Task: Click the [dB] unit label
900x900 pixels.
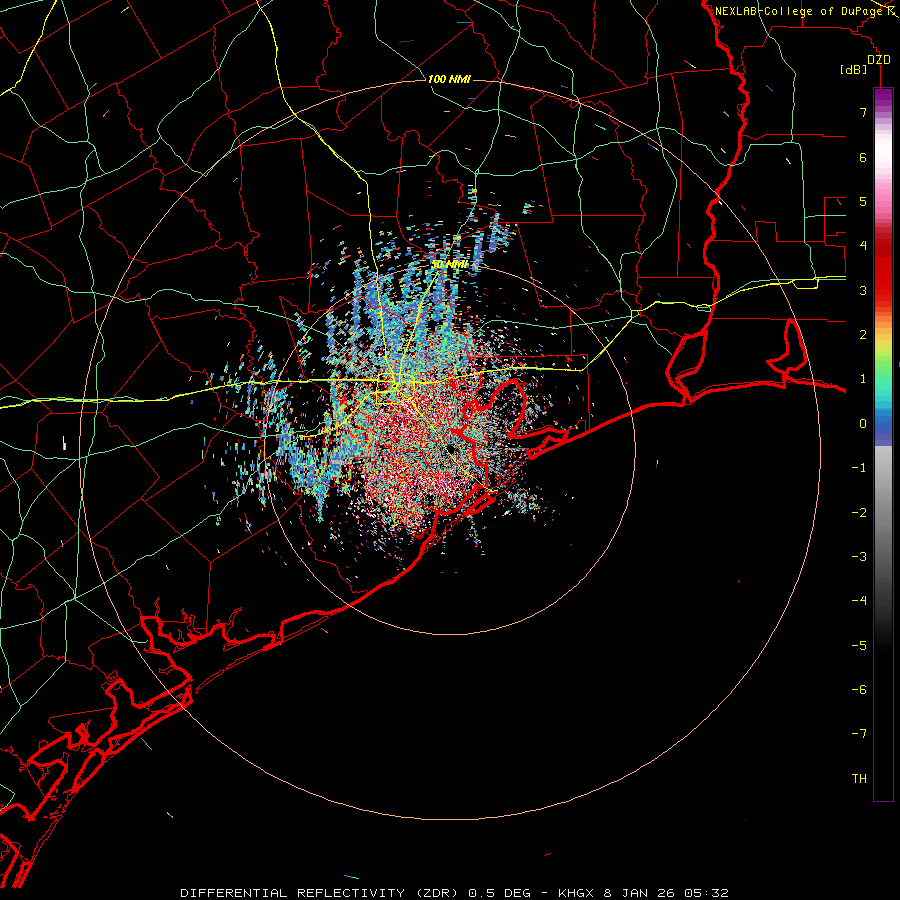Action: [x=854, y=70]
